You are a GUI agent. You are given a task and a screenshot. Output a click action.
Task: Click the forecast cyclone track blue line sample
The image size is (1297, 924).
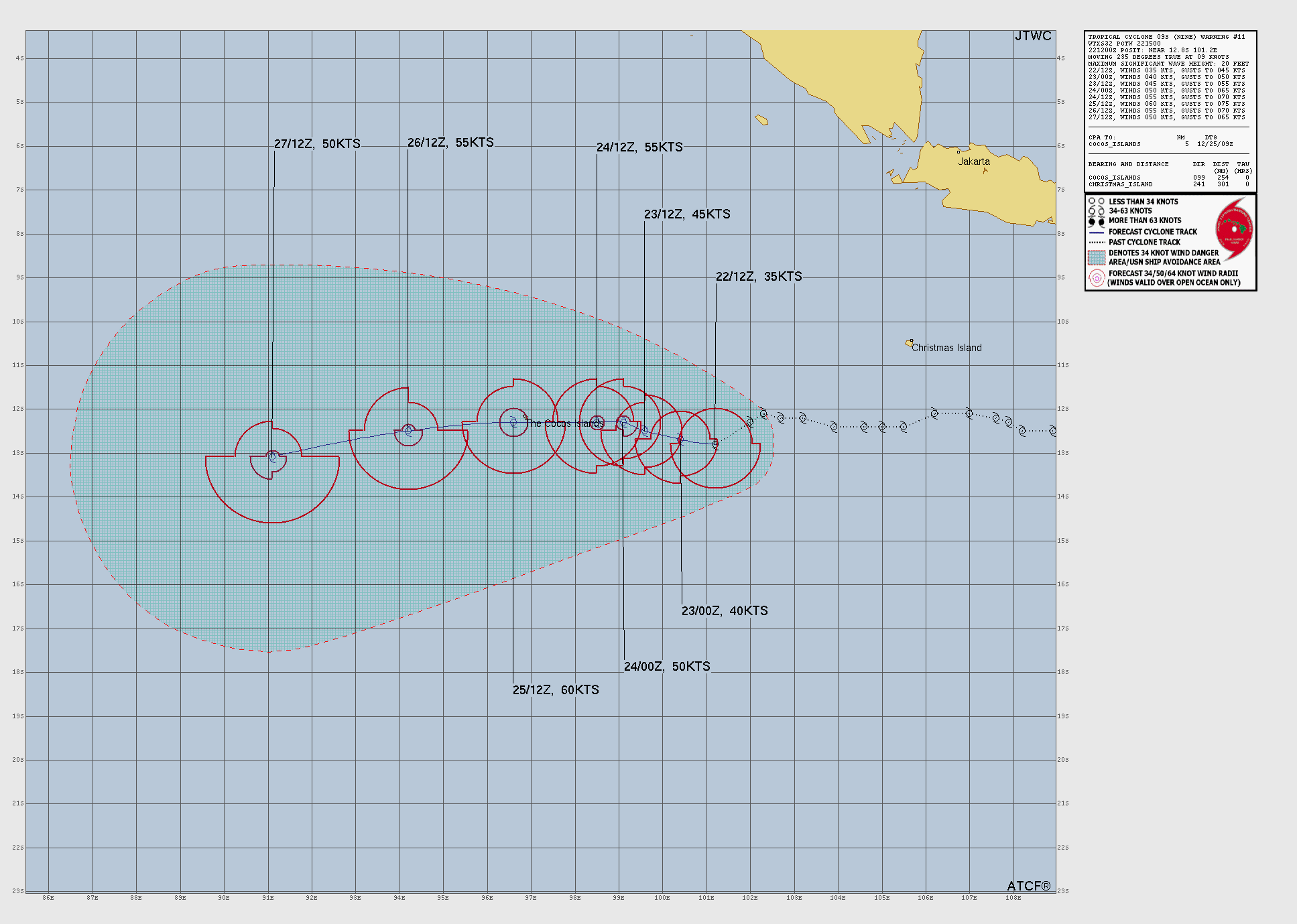[1096, 232]
